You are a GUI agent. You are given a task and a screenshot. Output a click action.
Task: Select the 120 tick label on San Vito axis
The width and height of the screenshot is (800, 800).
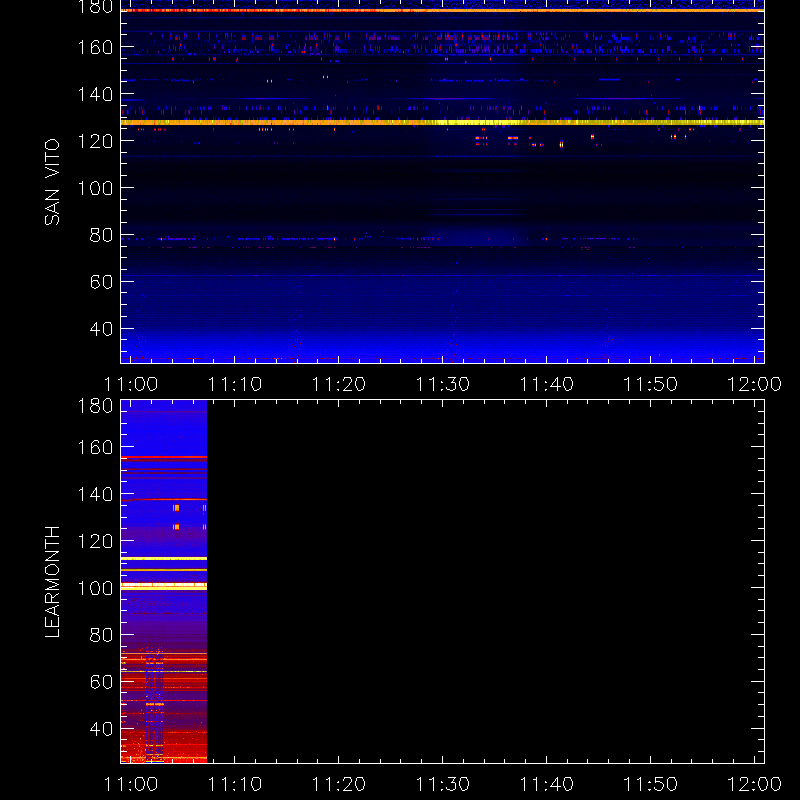95,141
